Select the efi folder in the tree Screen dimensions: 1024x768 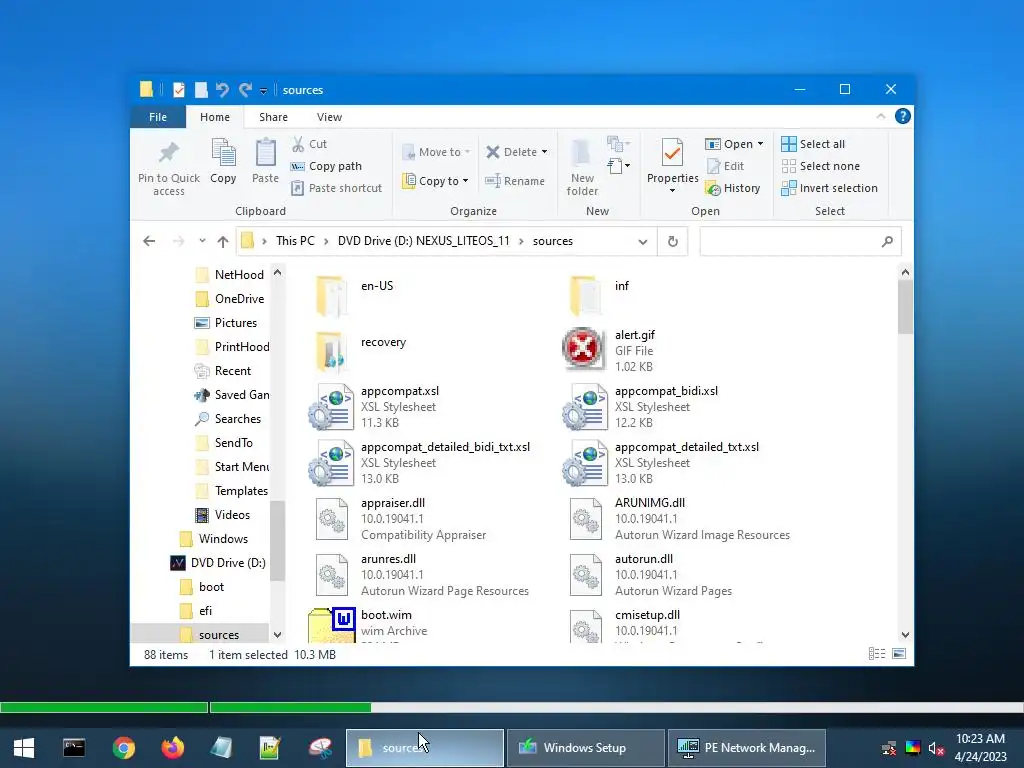point(196,611)
